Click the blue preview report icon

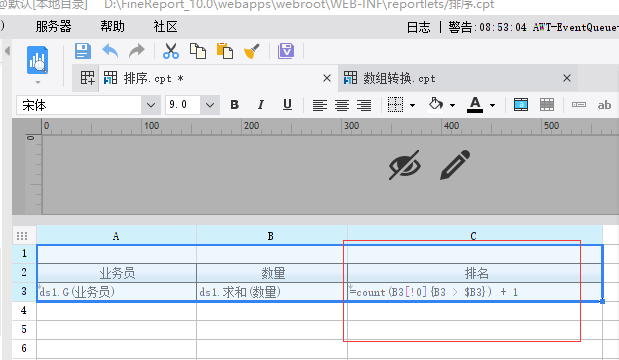point(38,60)
